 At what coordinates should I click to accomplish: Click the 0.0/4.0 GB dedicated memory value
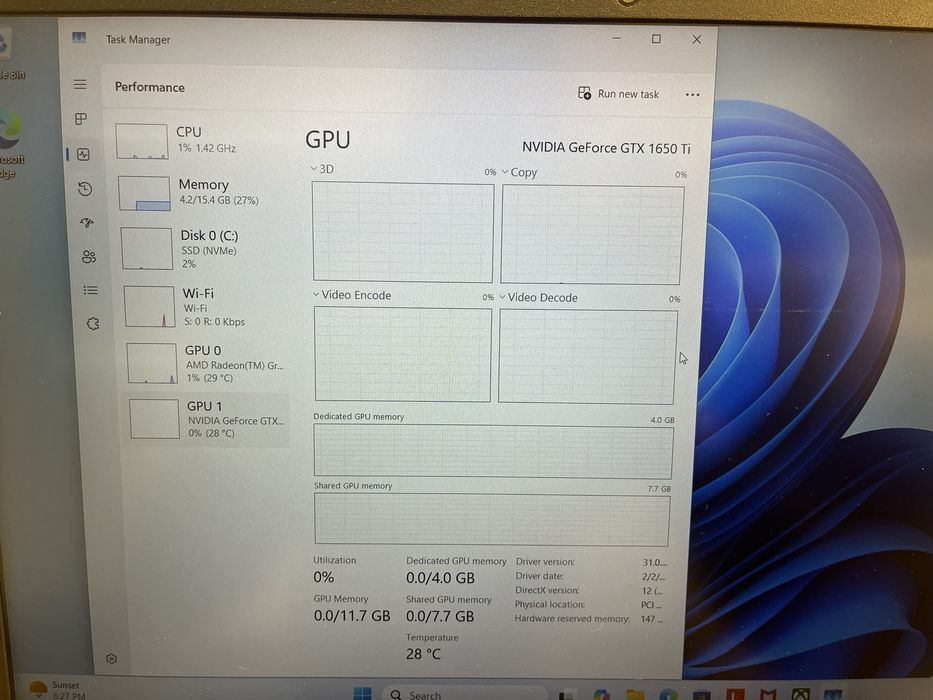[x=440, y=578]
